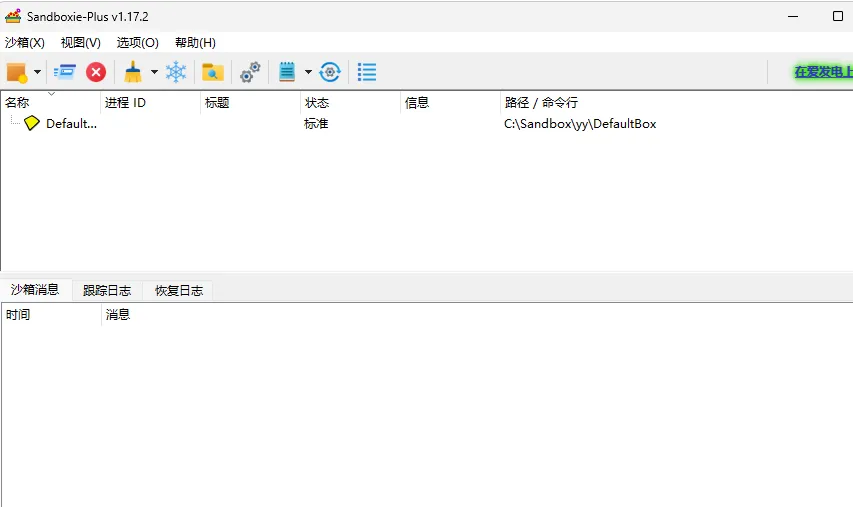The width and height of the screenshot is (853, 507).
Task: Click the broom cleanup icon
Action: coord(133,72)
